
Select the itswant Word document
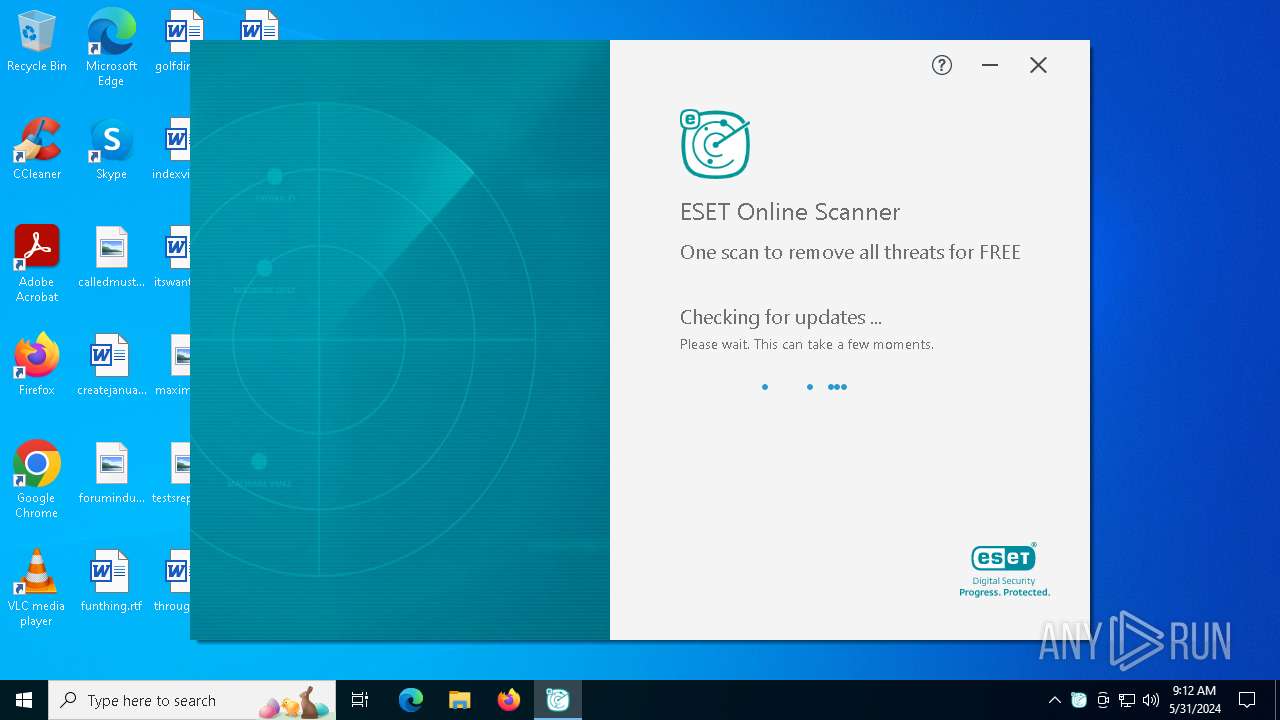coord(174,258)
